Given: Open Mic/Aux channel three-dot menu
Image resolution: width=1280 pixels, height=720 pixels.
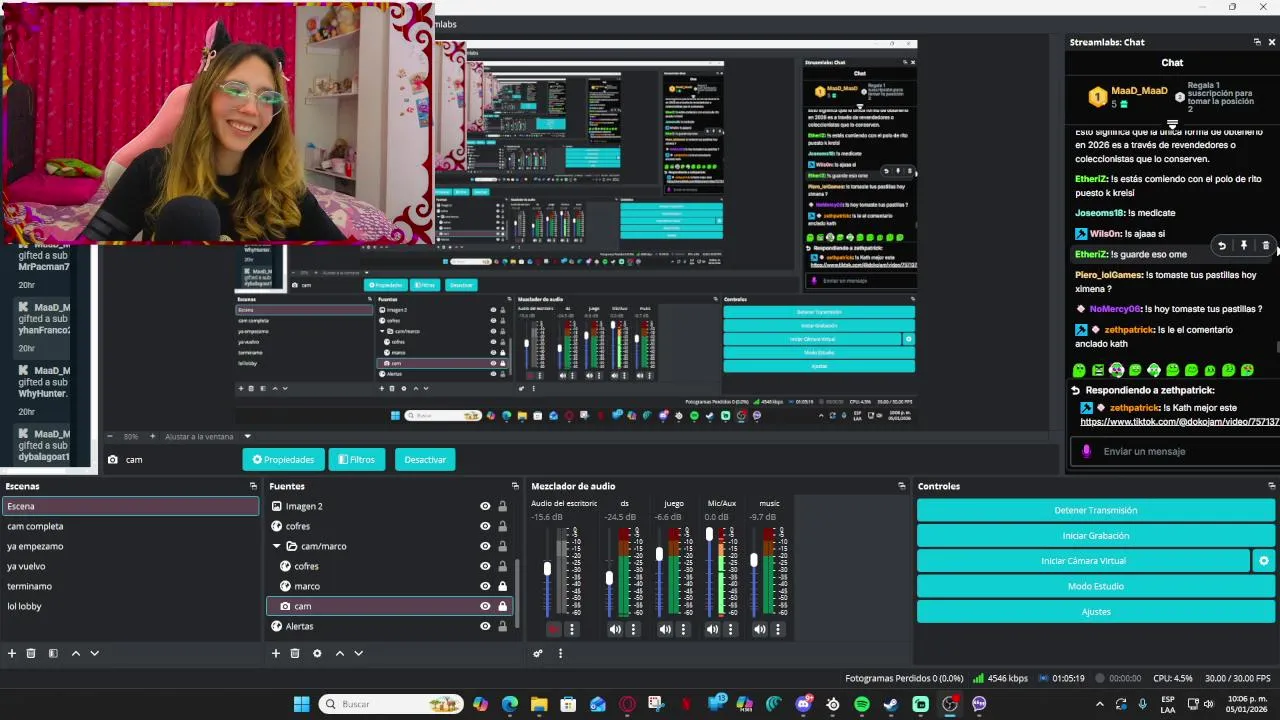Looking at the screenshot, I should coord(730,629).
